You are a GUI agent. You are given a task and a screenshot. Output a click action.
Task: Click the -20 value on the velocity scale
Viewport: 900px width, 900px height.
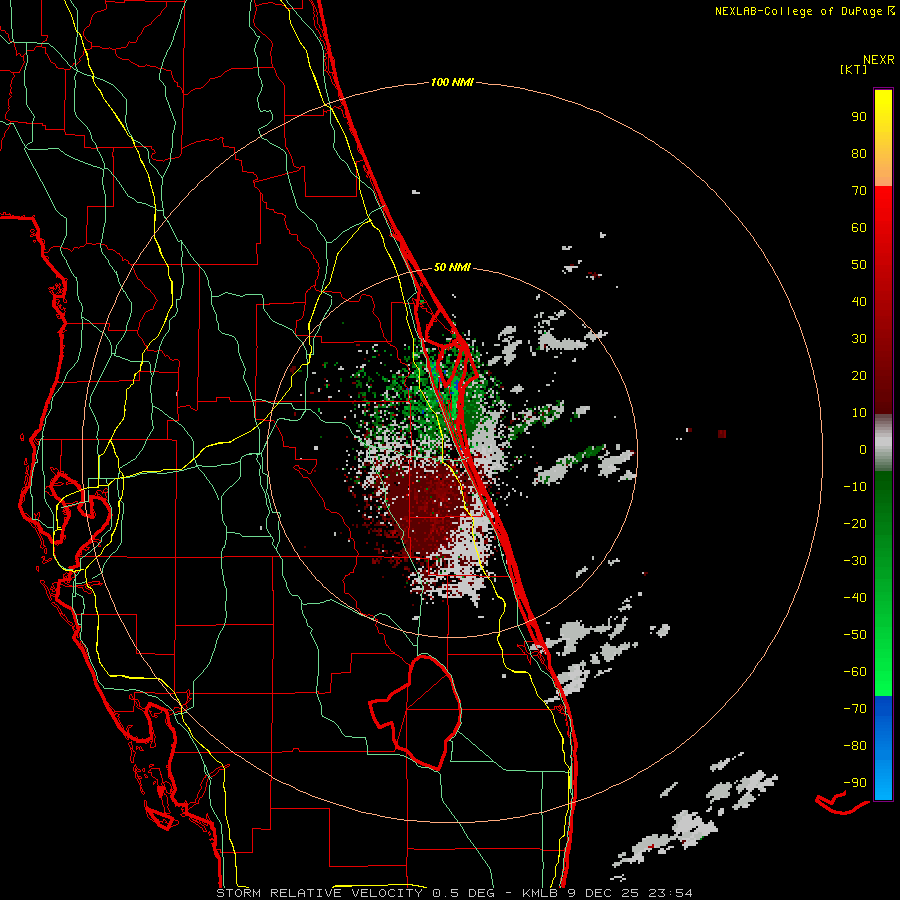[855, 523]
